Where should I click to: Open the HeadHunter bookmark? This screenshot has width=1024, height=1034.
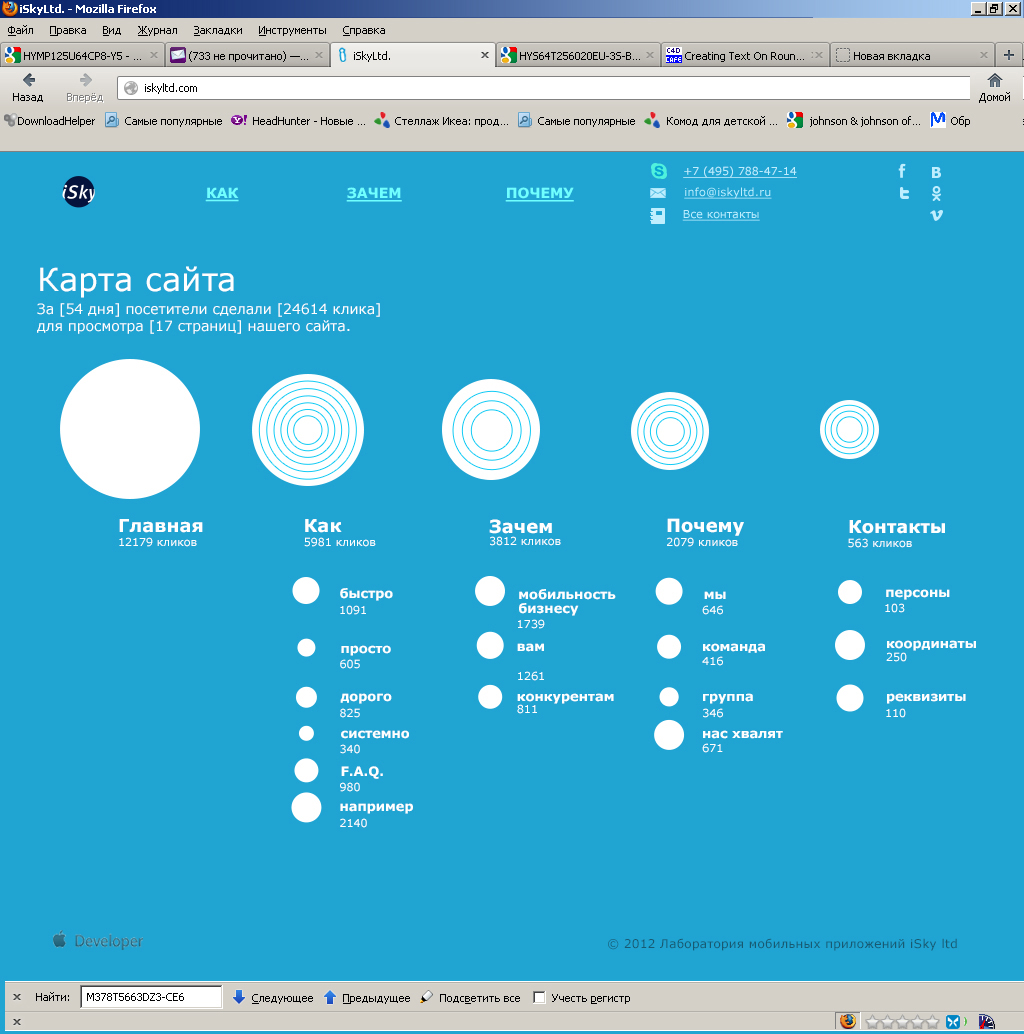299,121
